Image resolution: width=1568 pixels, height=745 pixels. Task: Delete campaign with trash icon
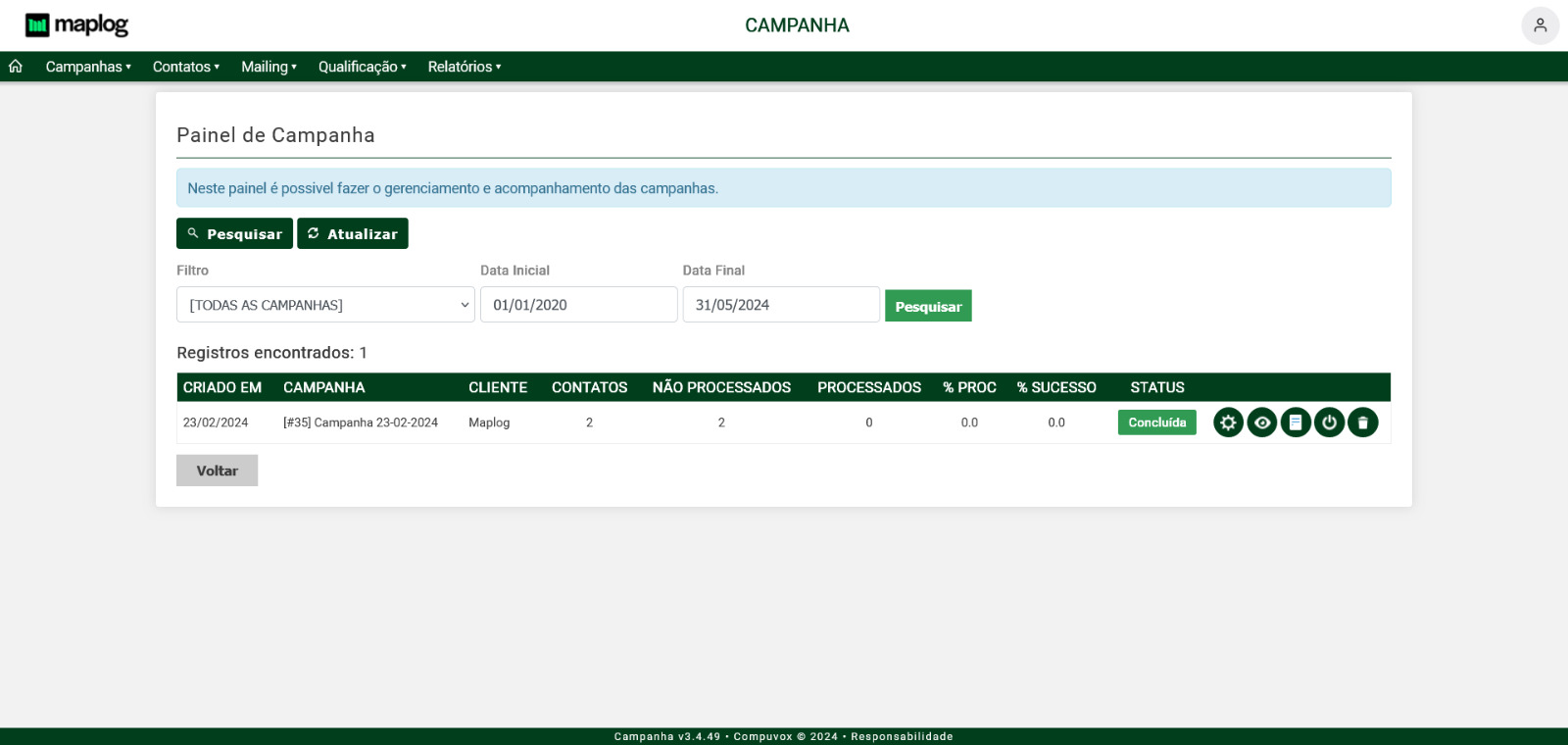1362,422
